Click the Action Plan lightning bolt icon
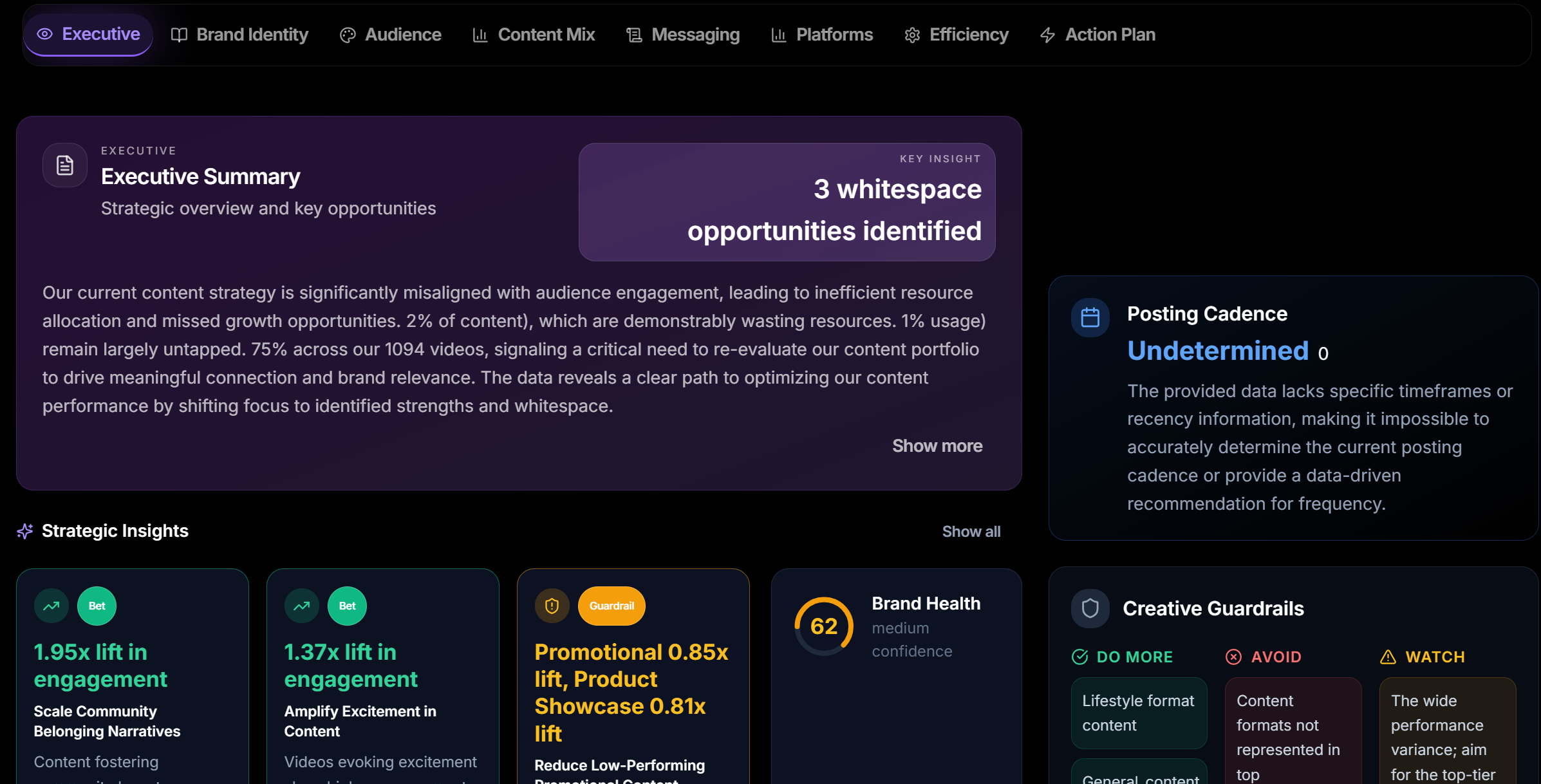 (x=1048, y=35)
